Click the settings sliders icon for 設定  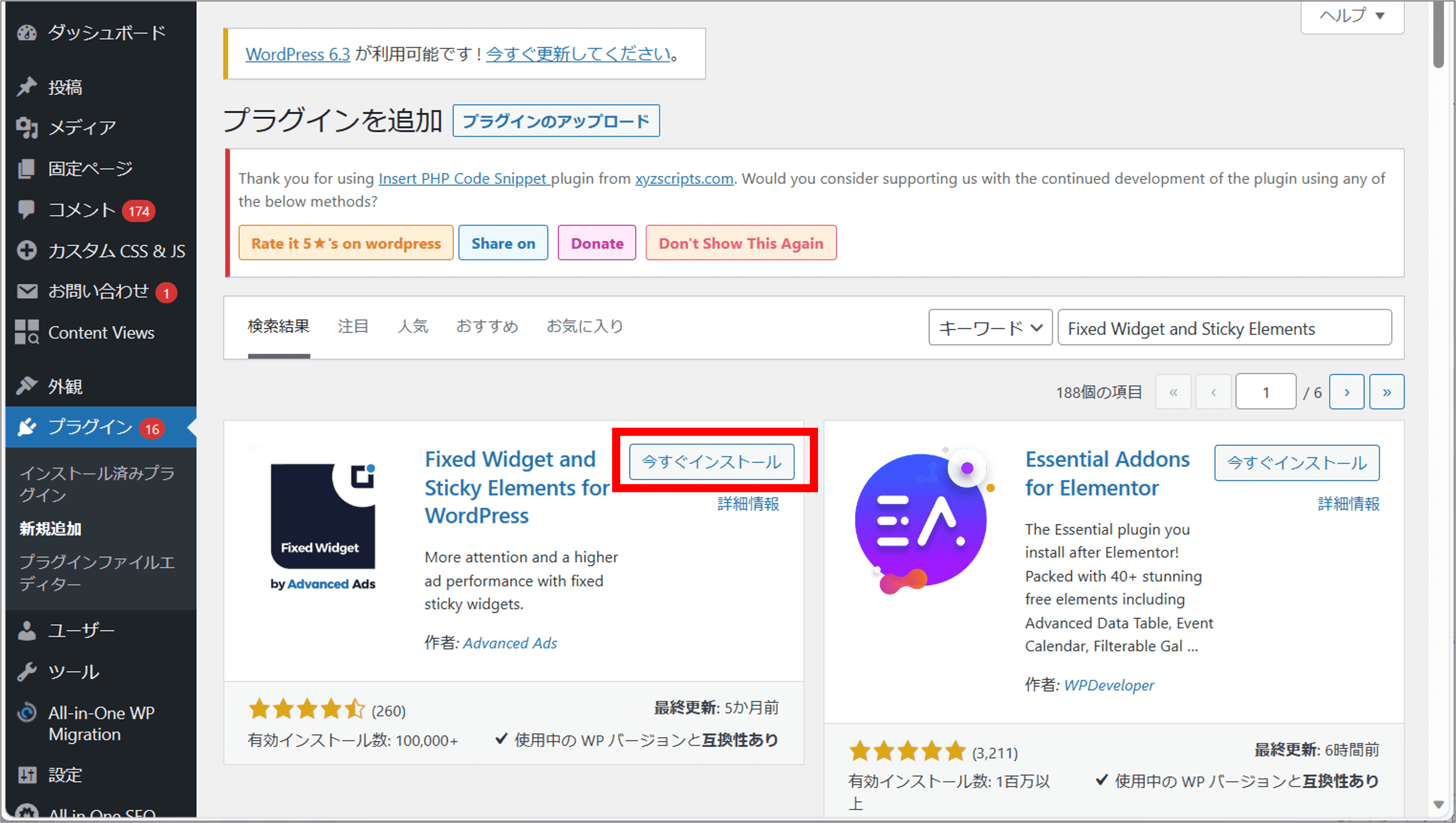[27, 774]
